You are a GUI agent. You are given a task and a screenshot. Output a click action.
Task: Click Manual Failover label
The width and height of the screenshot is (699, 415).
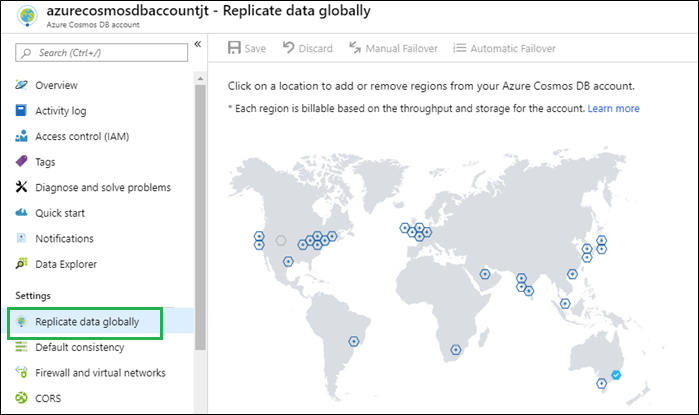tap(402, 49)
